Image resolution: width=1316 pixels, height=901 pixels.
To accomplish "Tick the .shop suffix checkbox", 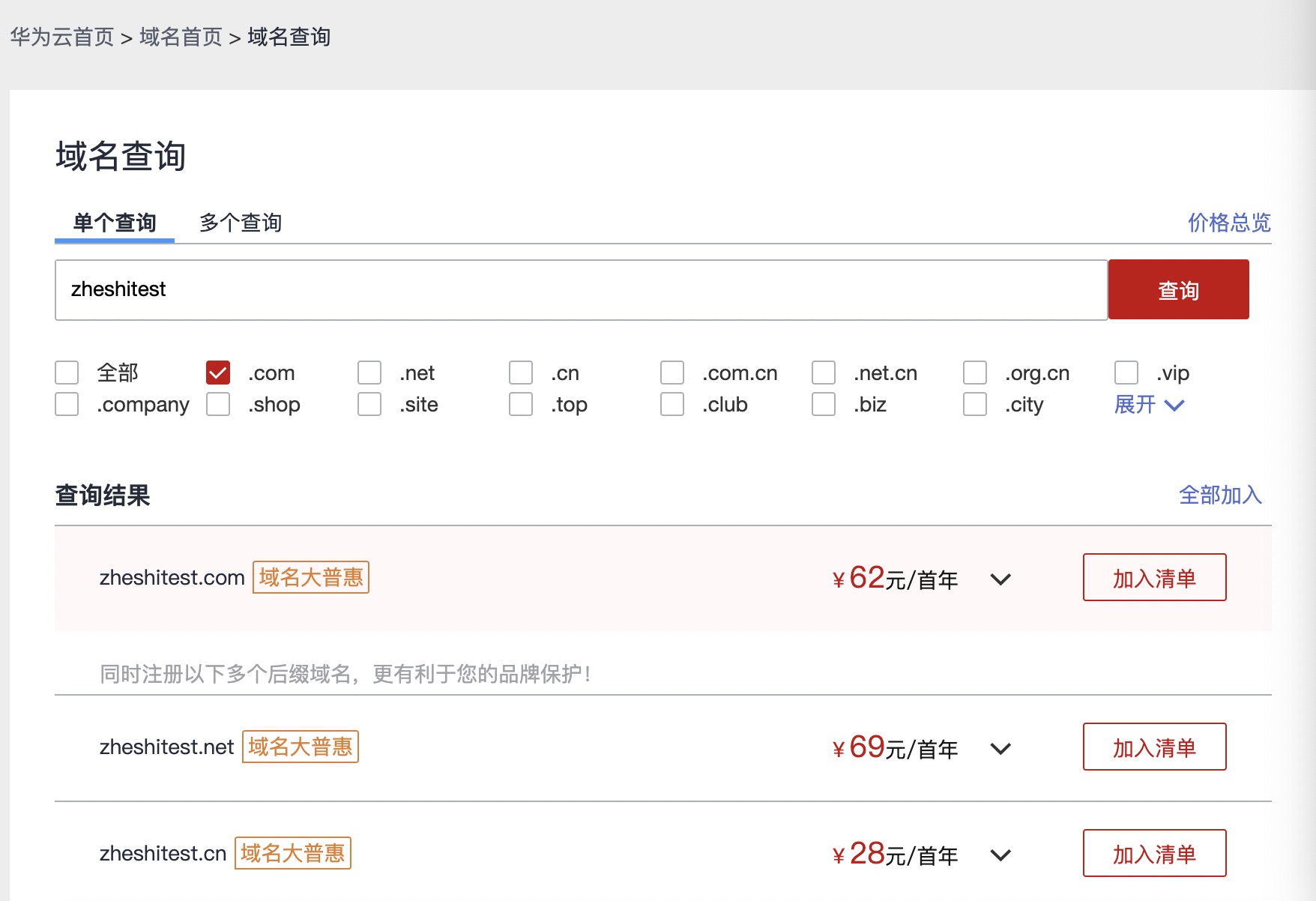I will 218,404.
